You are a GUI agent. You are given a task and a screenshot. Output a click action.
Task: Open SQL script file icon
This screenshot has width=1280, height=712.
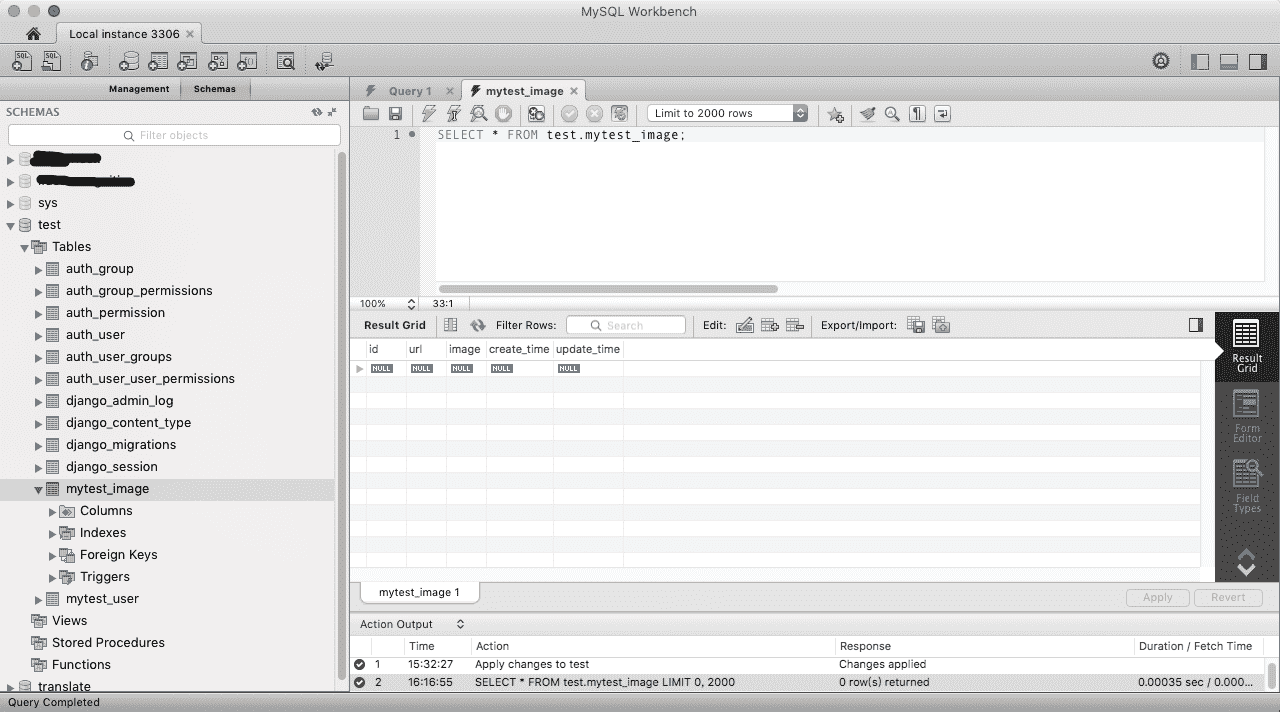point(51,62)
